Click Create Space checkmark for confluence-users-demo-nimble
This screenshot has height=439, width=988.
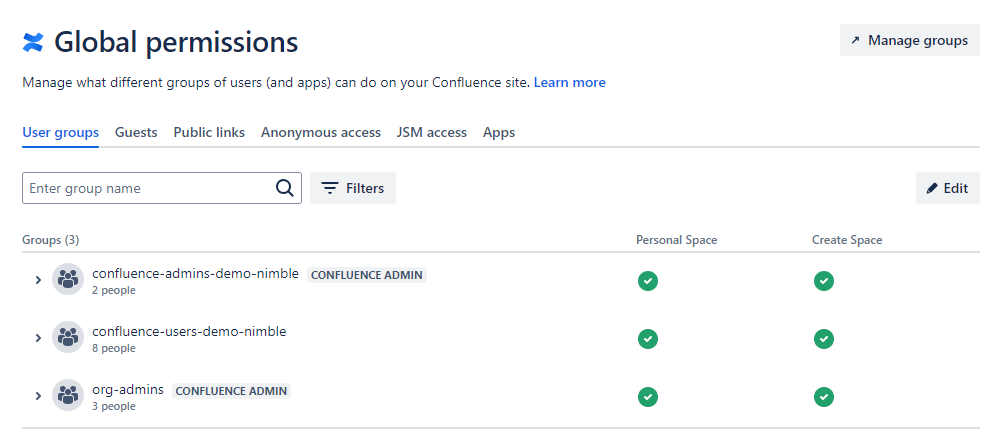pyautogui.click(x=823, y=339)
